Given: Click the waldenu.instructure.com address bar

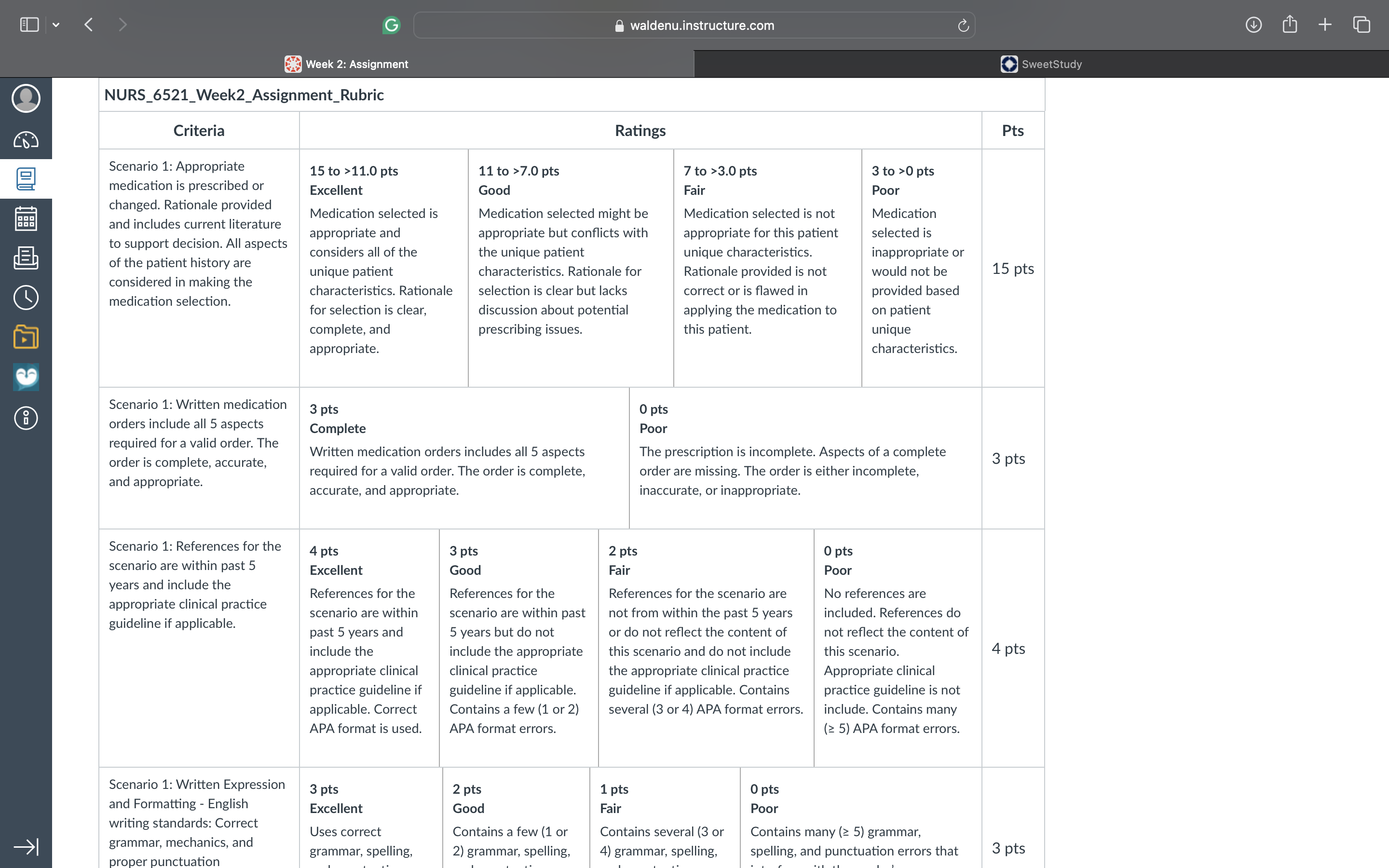Looking at the screenshot, I should tap(694, 25).
